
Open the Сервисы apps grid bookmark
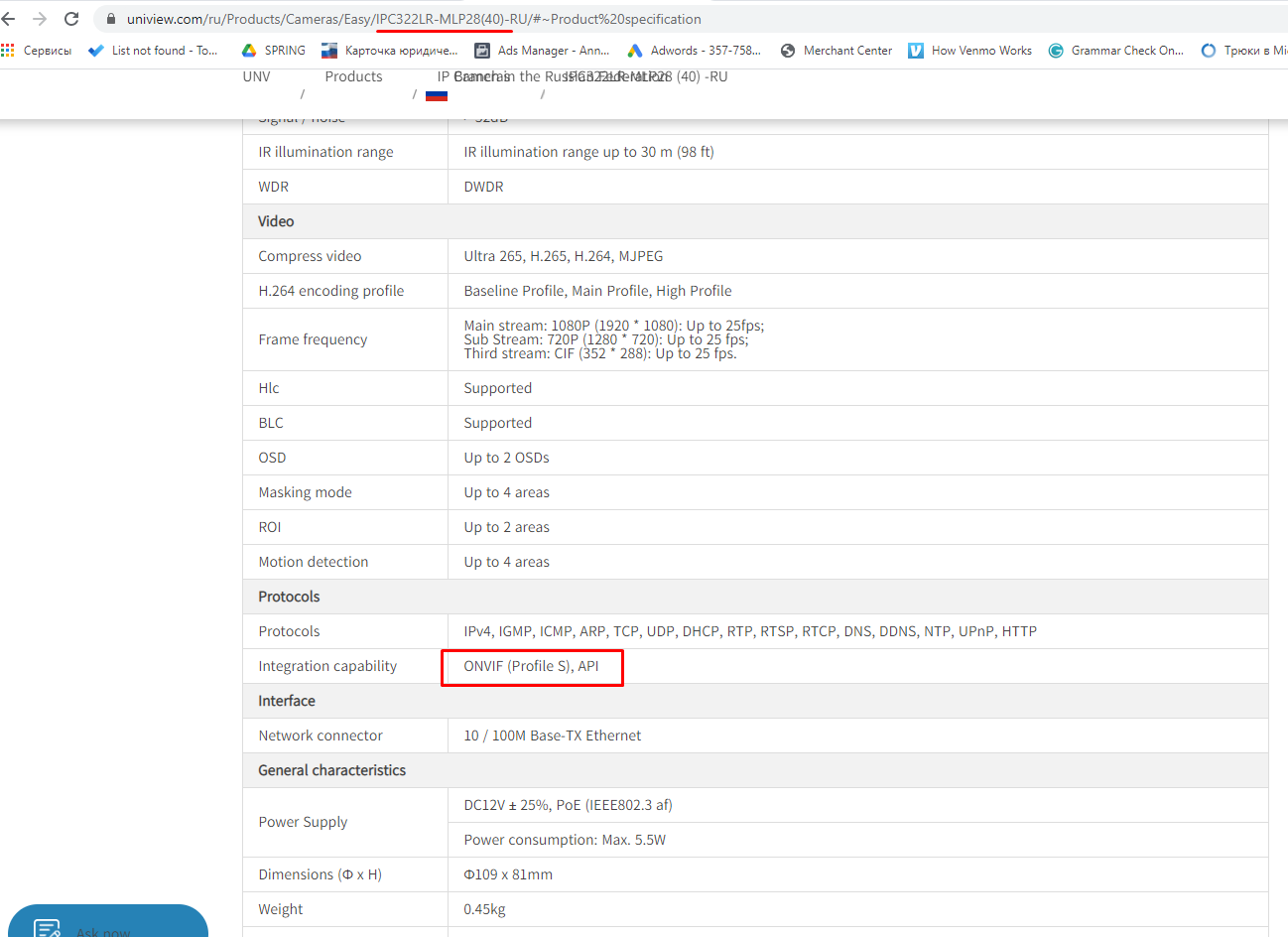click(37, 51)
